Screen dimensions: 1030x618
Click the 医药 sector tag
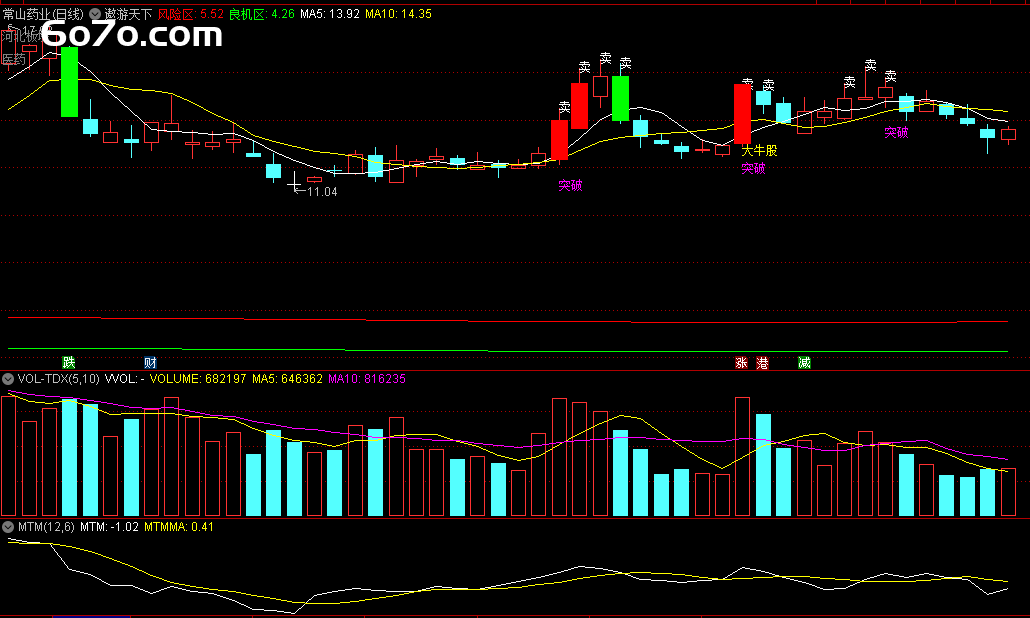tap(14, 60)
